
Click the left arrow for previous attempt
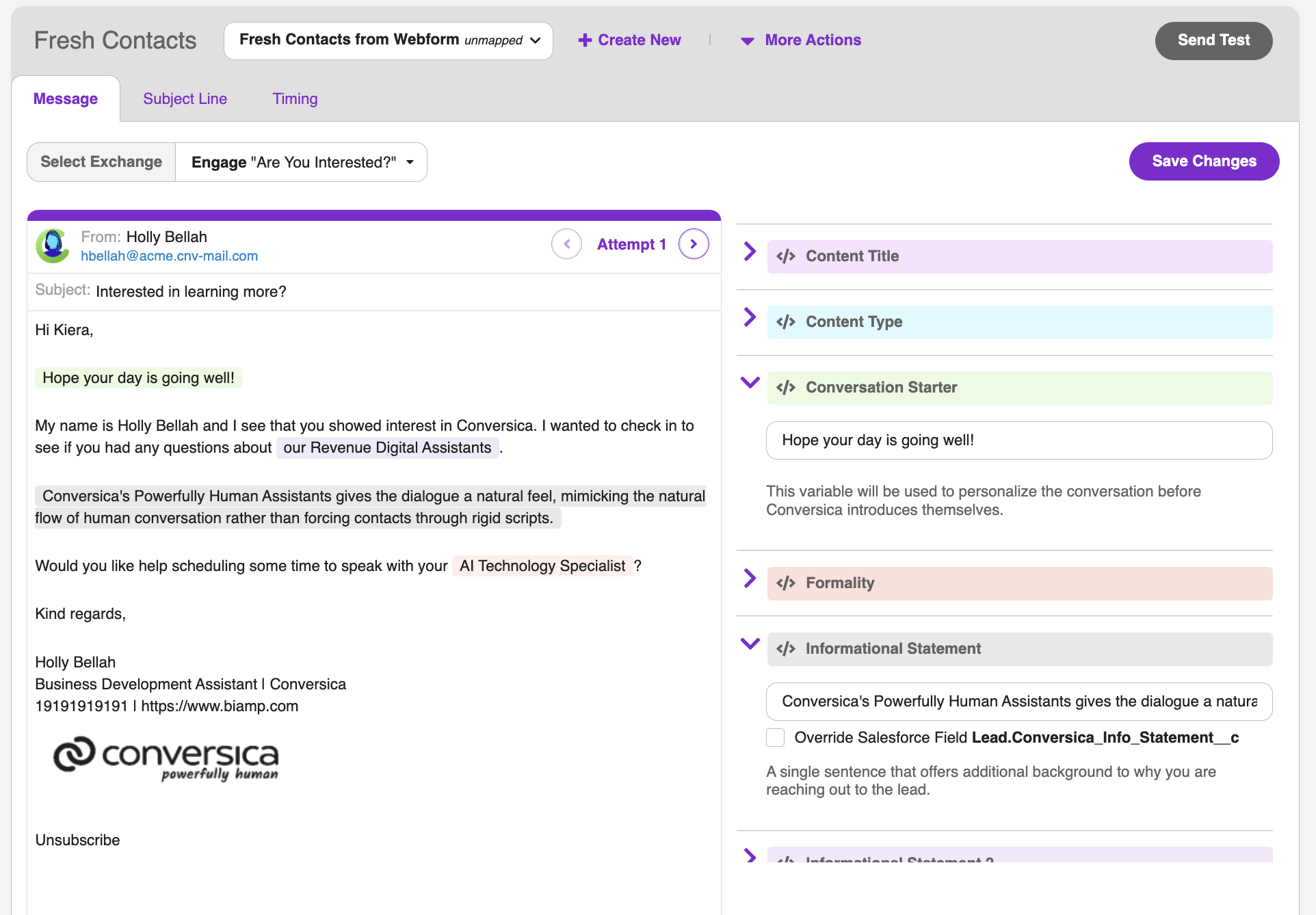[566, 243]
